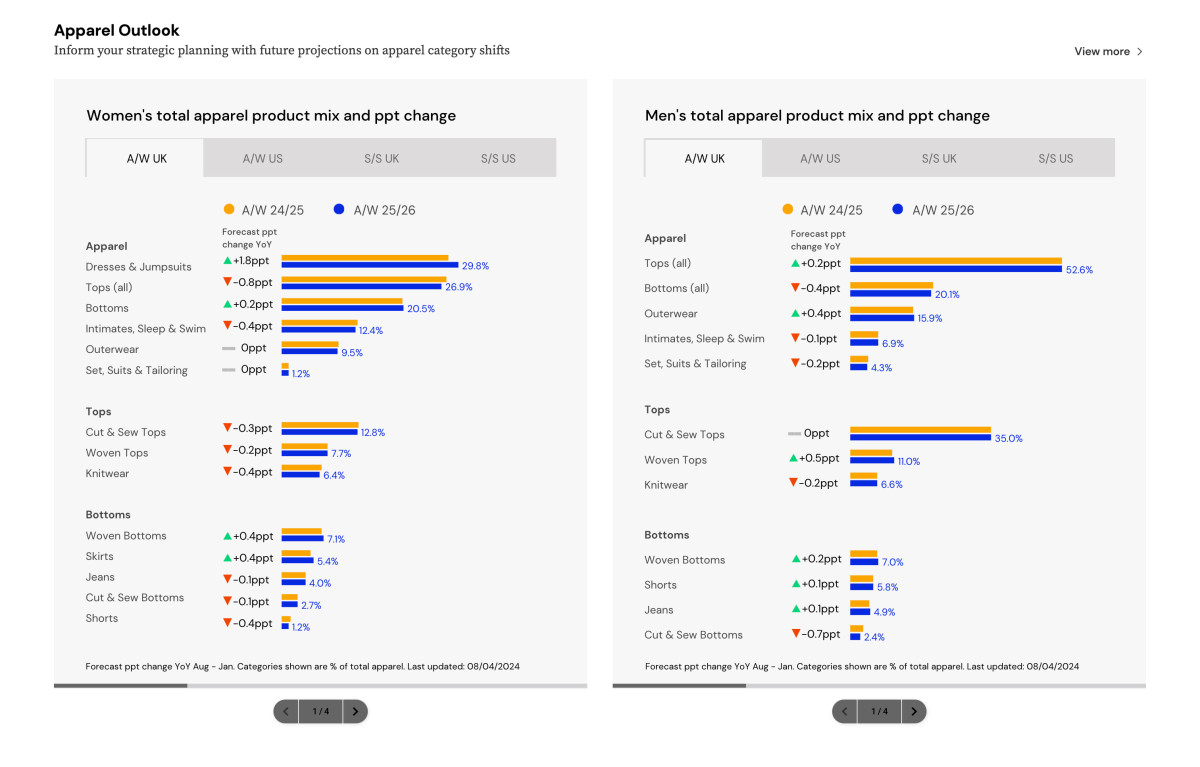Click green up arrow beside Women's Dresses & Jumpsuits
This screenshot has height=767, width=1200.
228,261
